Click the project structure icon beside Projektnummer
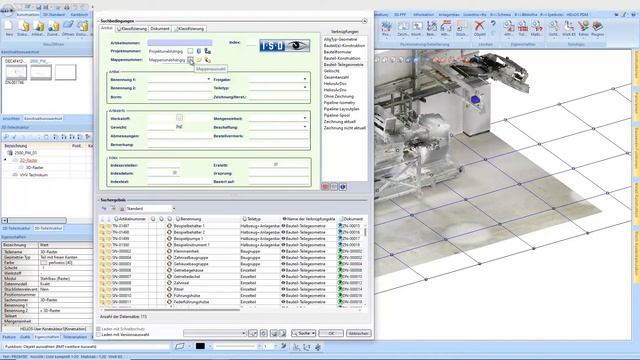 pyautogui.click(x=208, y=51)
